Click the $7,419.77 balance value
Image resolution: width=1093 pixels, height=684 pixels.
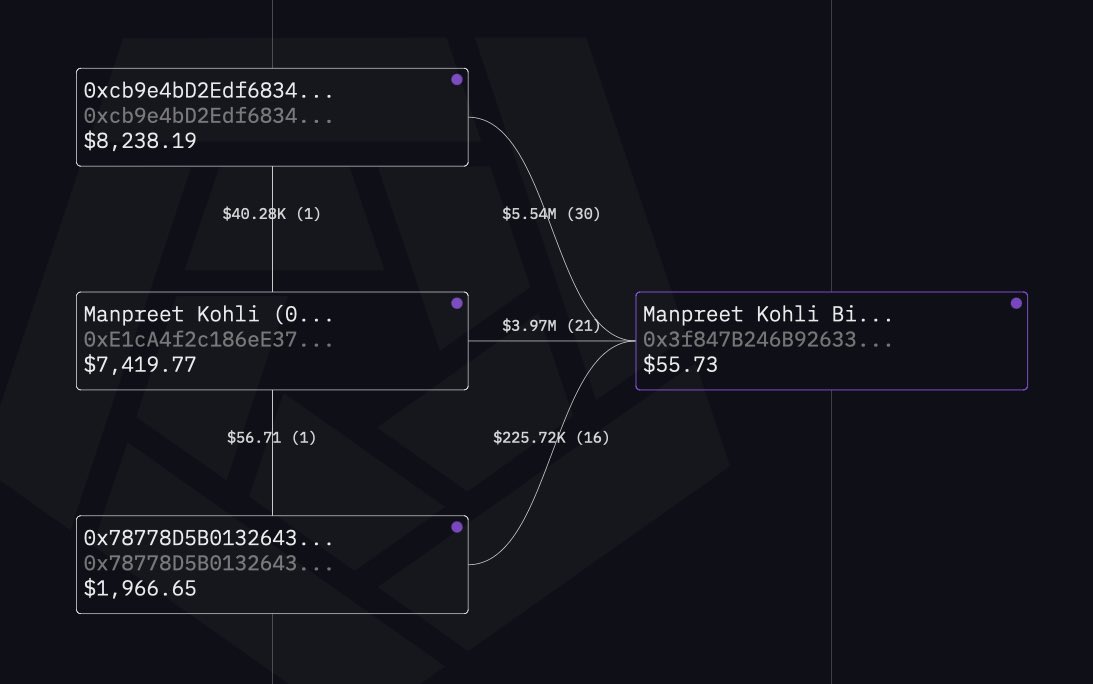point(140,365)
